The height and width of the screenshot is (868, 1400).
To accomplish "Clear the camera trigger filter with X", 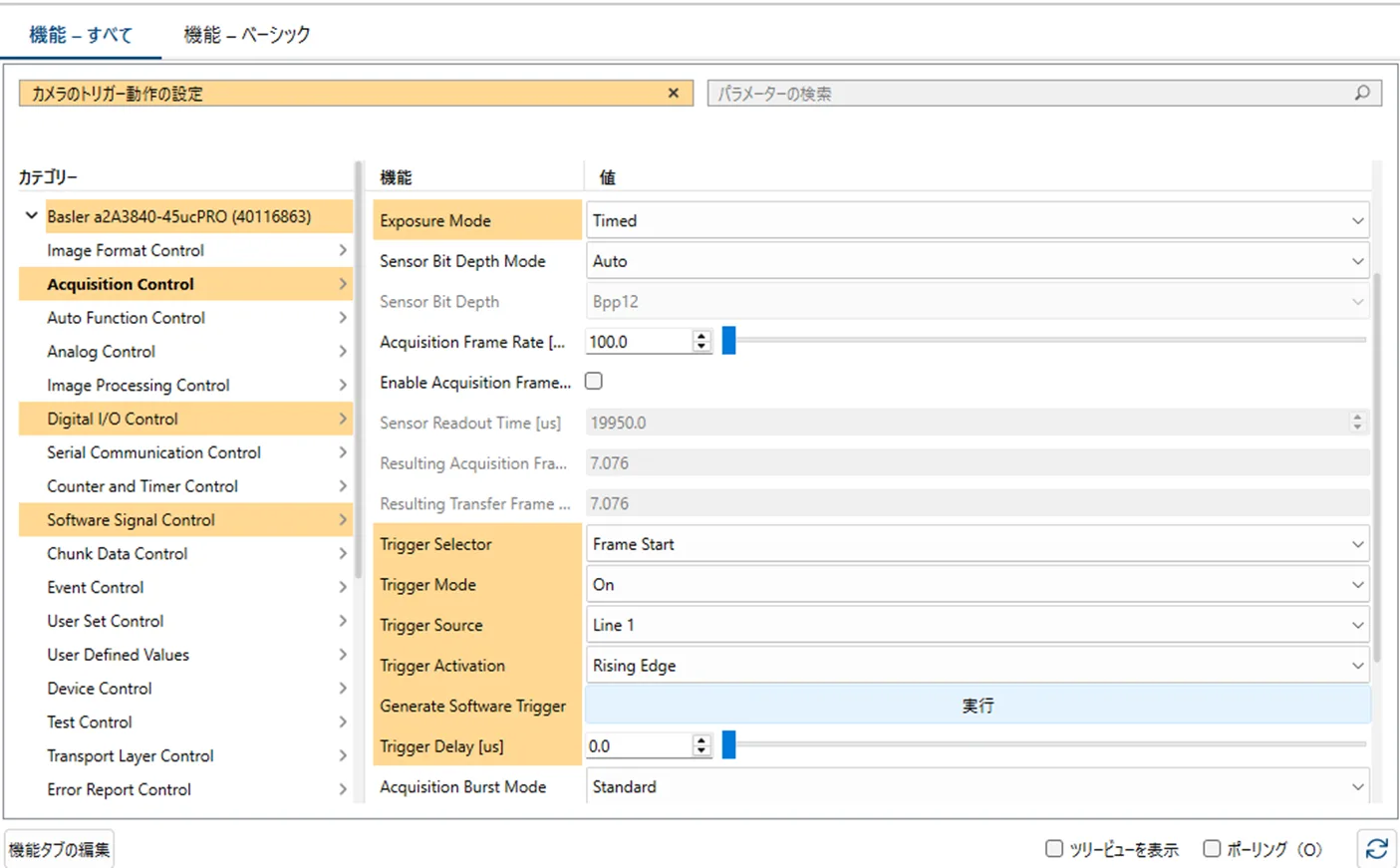I will coord(674,93).
